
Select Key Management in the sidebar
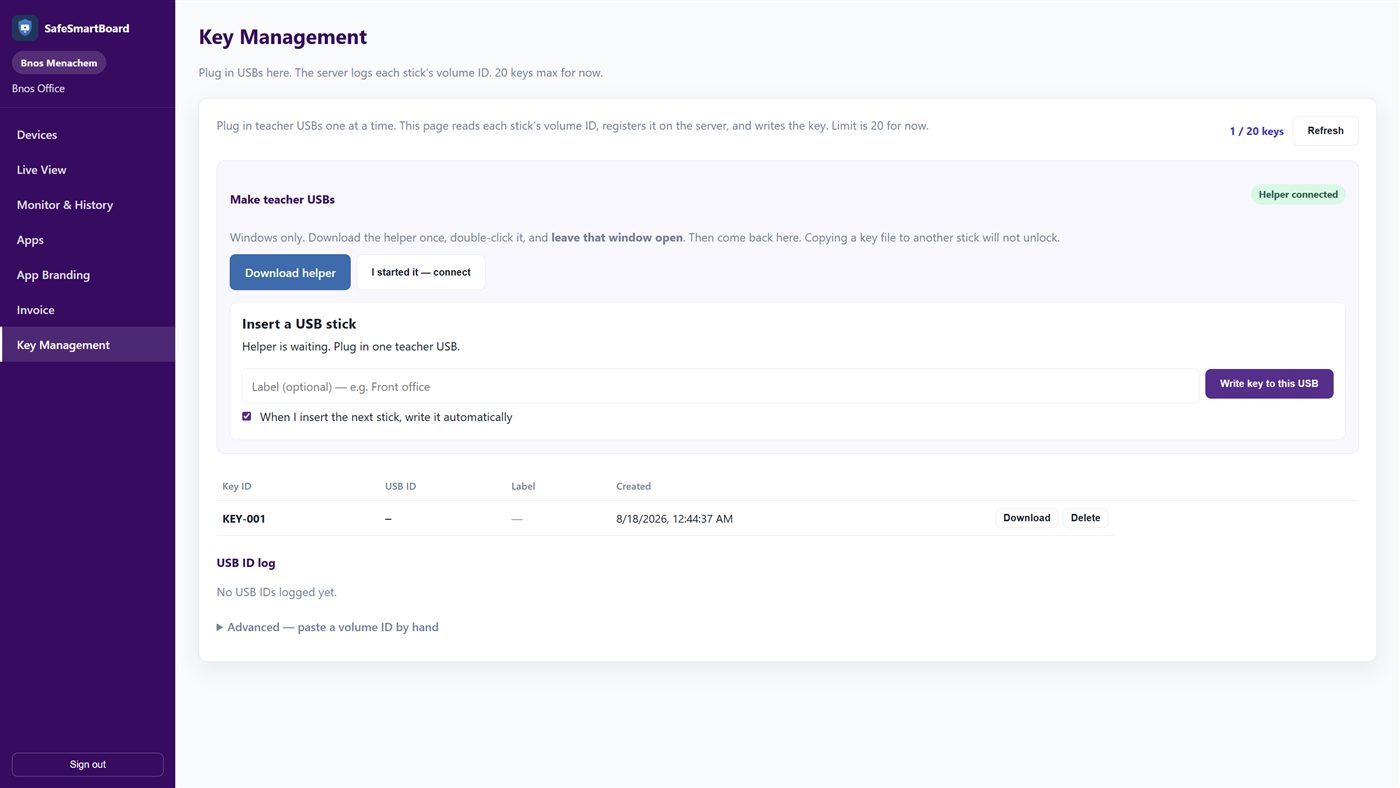[x=87, y=345]
